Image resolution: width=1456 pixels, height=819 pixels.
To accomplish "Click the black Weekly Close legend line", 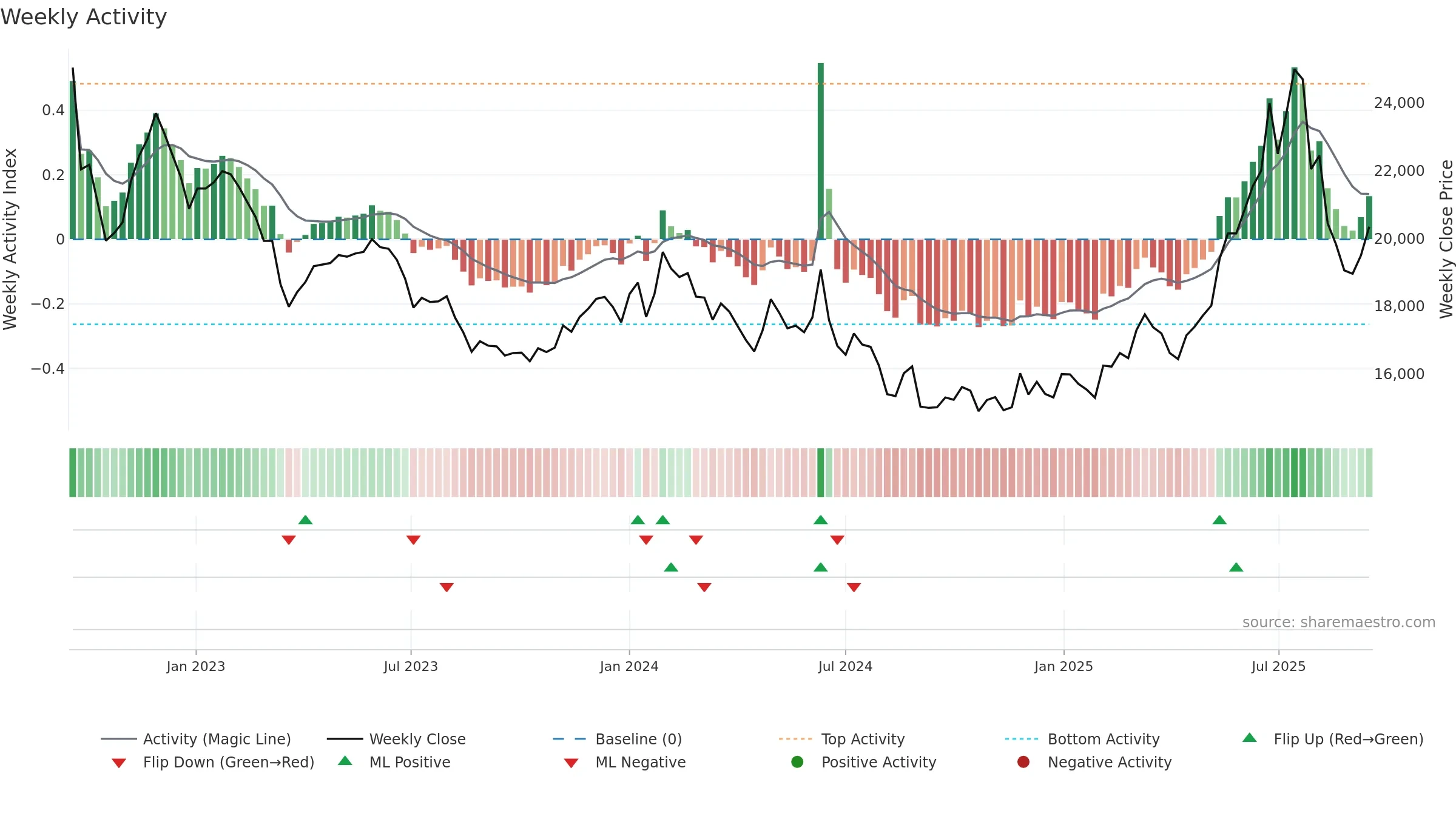I will pyautogui.click(x=345, y=739).
